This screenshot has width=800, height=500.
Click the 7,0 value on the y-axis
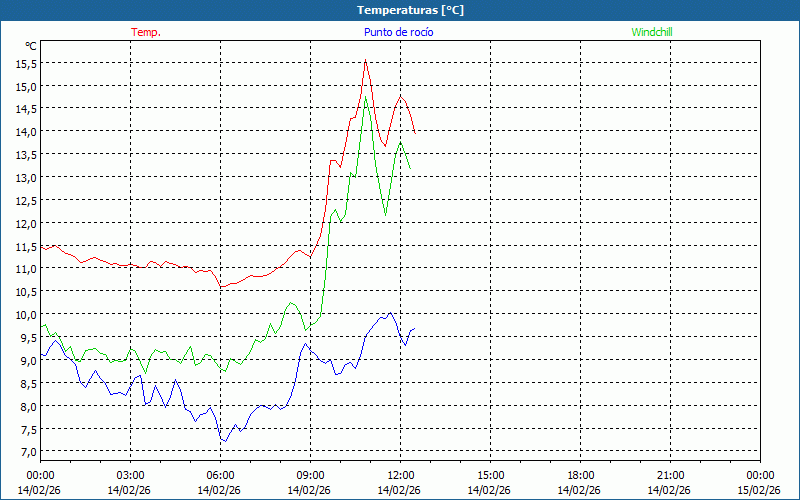pos(26,452)
